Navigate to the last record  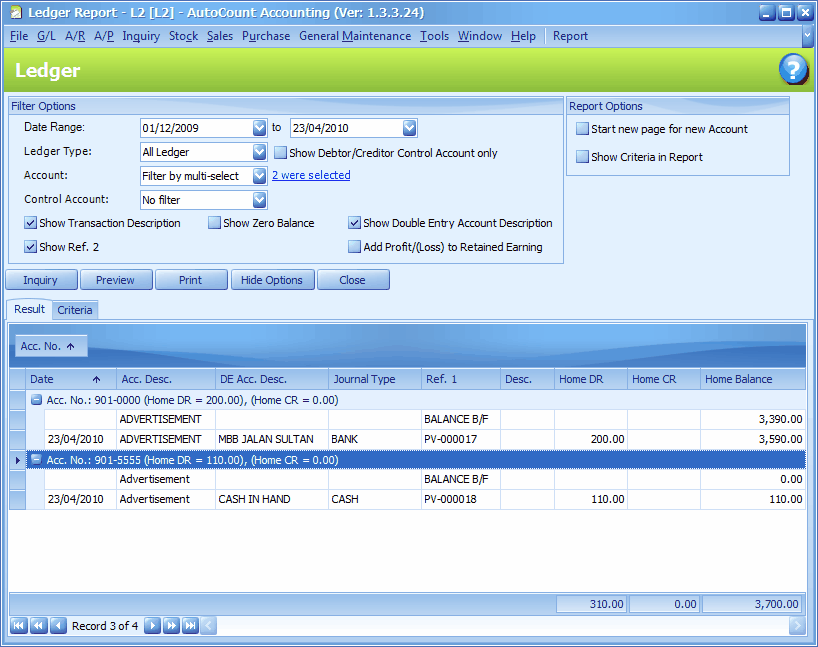[x=190, y=625]
